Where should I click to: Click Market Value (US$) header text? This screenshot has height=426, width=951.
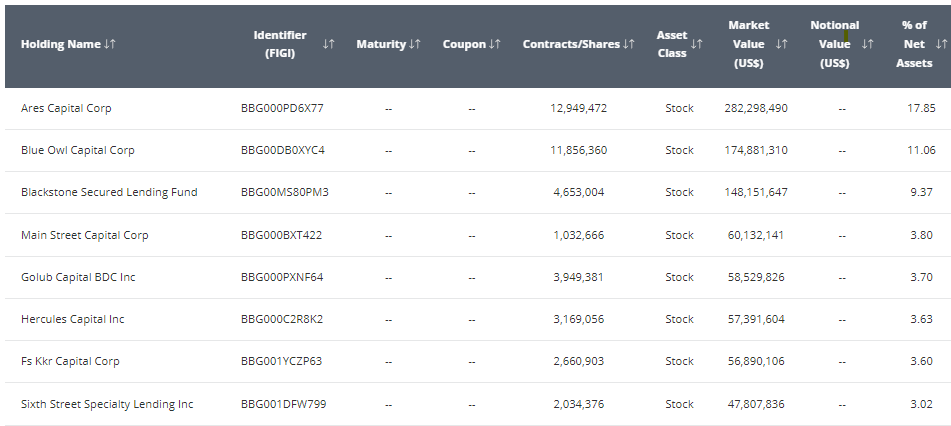tap(748, 44)
